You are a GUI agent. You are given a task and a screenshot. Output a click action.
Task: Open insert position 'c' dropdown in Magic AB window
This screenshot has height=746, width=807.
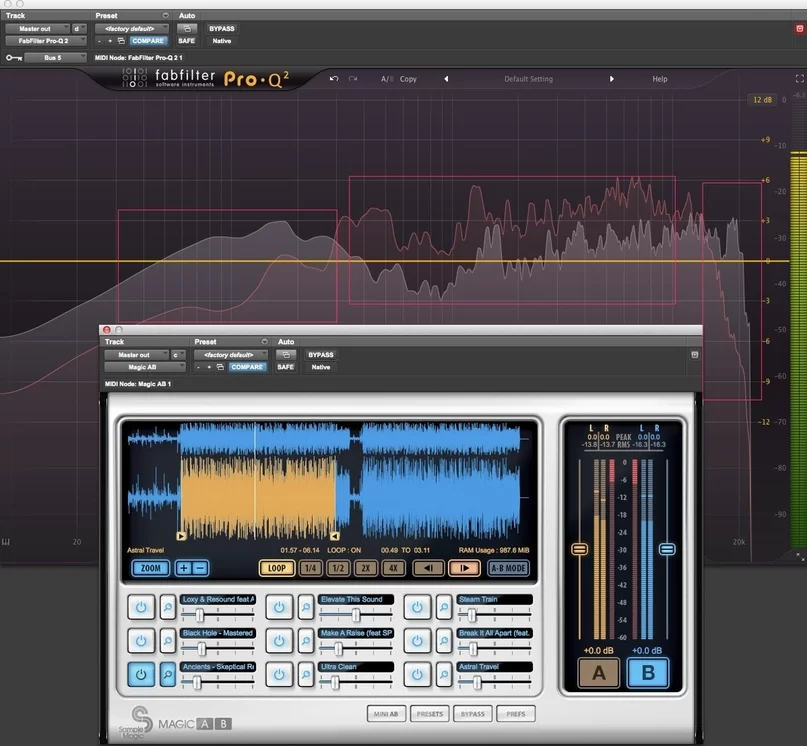point(178,355)
